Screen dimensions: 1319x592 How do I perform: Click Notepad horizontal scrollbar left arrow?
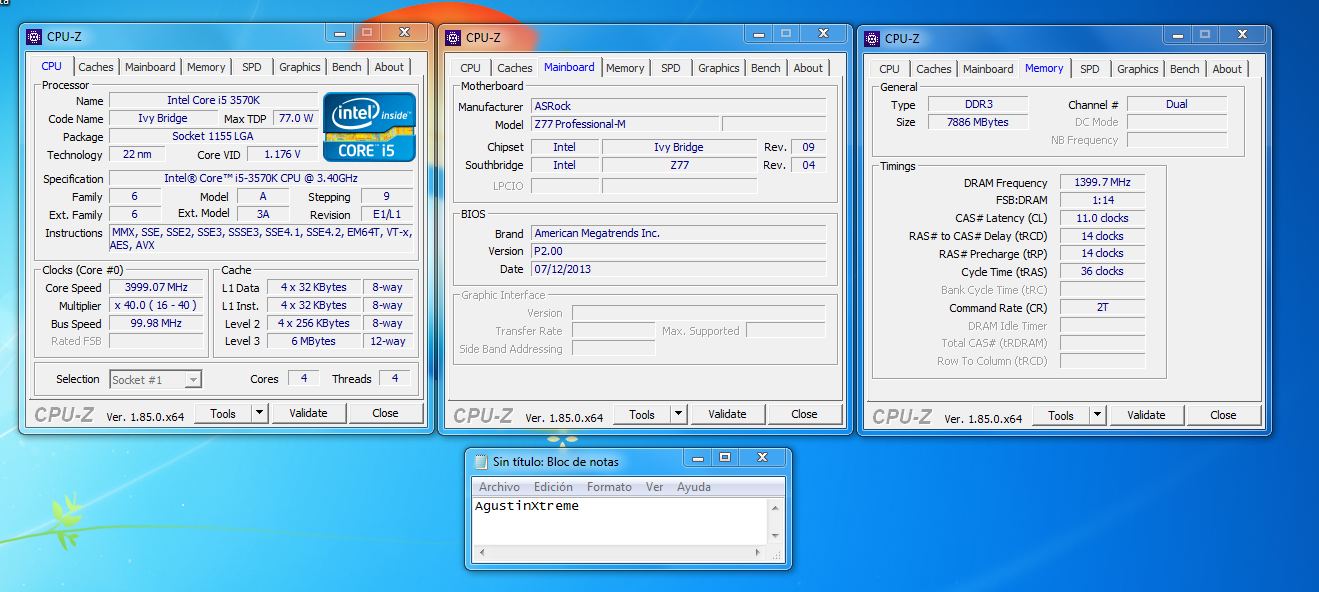tap(481, 553)
